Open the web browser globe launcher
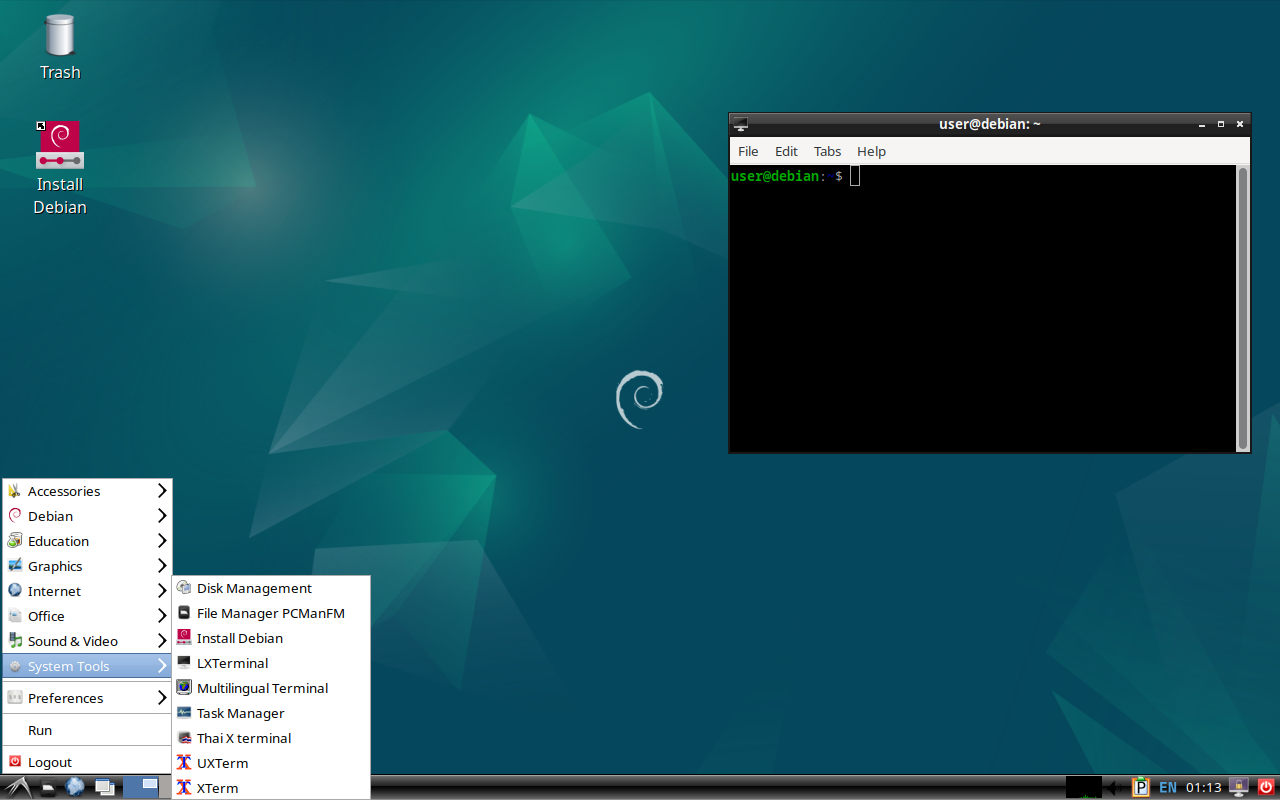 (x=75, y=788)
